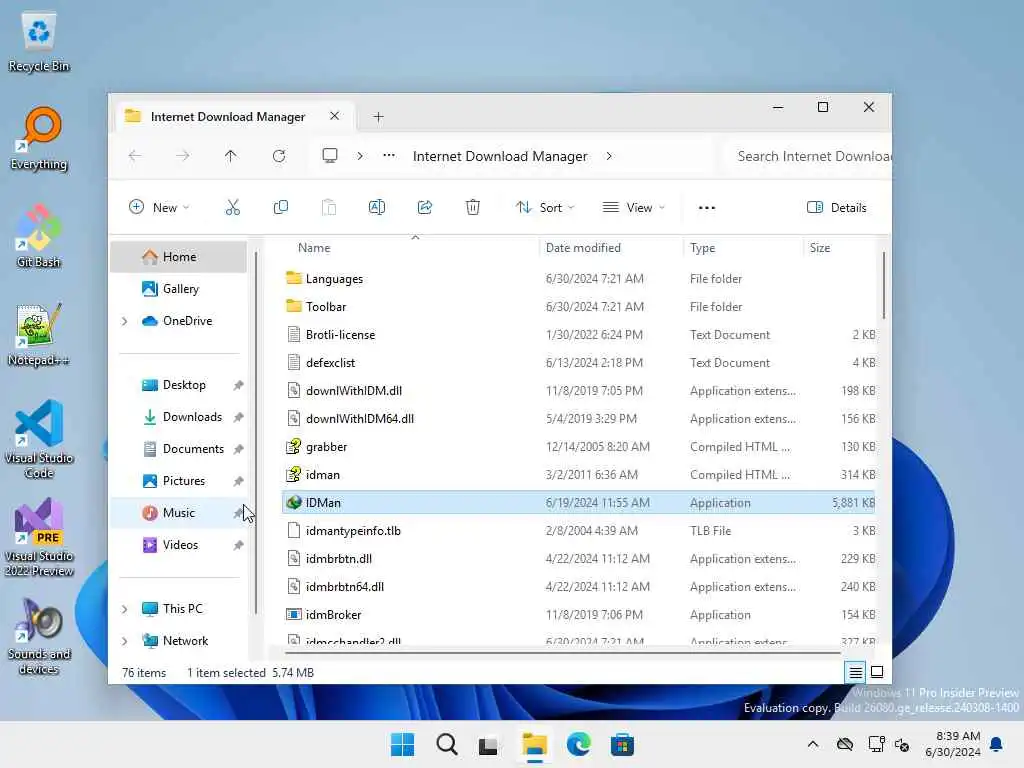This screenshot has width=1024, height=768.
Task: Sort by the Size column header
Action: (820, 248)
